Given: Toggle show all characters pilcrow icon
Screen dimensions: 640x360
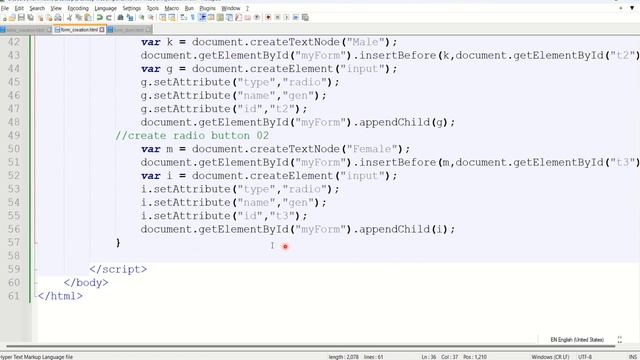Looking at the screenshot, I should point(193,18).
